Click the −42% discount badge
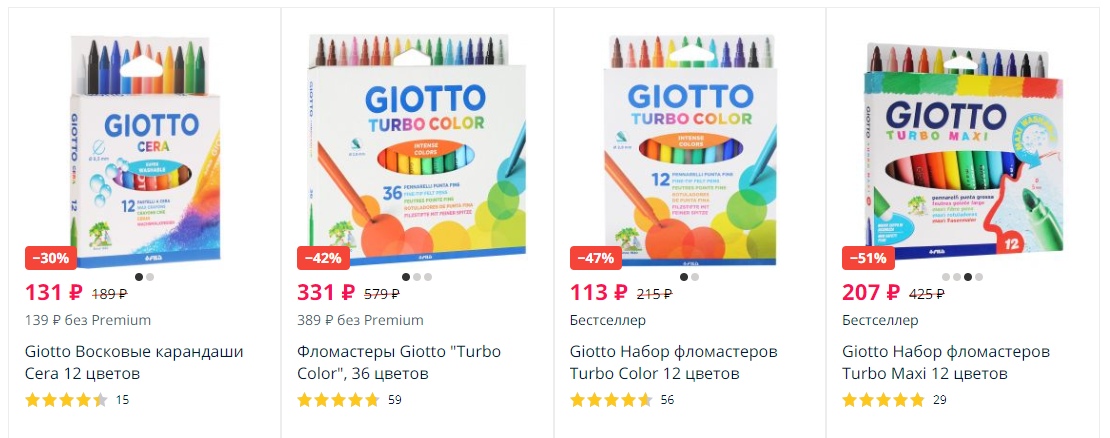The image size is (1110, 438). pos(324,258)
